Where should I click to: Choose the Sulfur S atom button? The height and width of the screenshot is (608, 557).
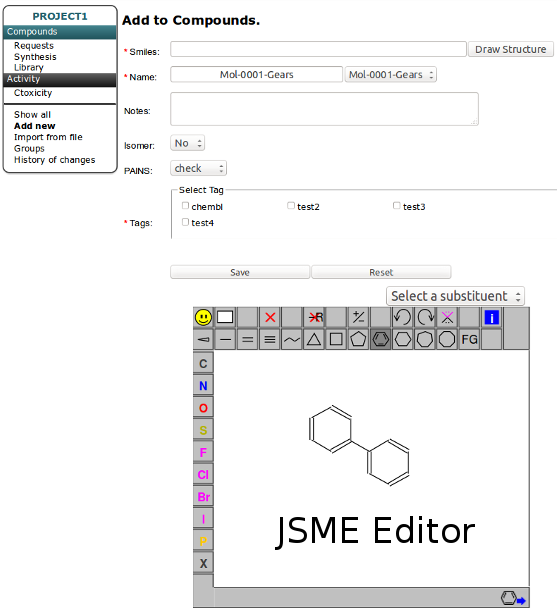click(203, 430)
